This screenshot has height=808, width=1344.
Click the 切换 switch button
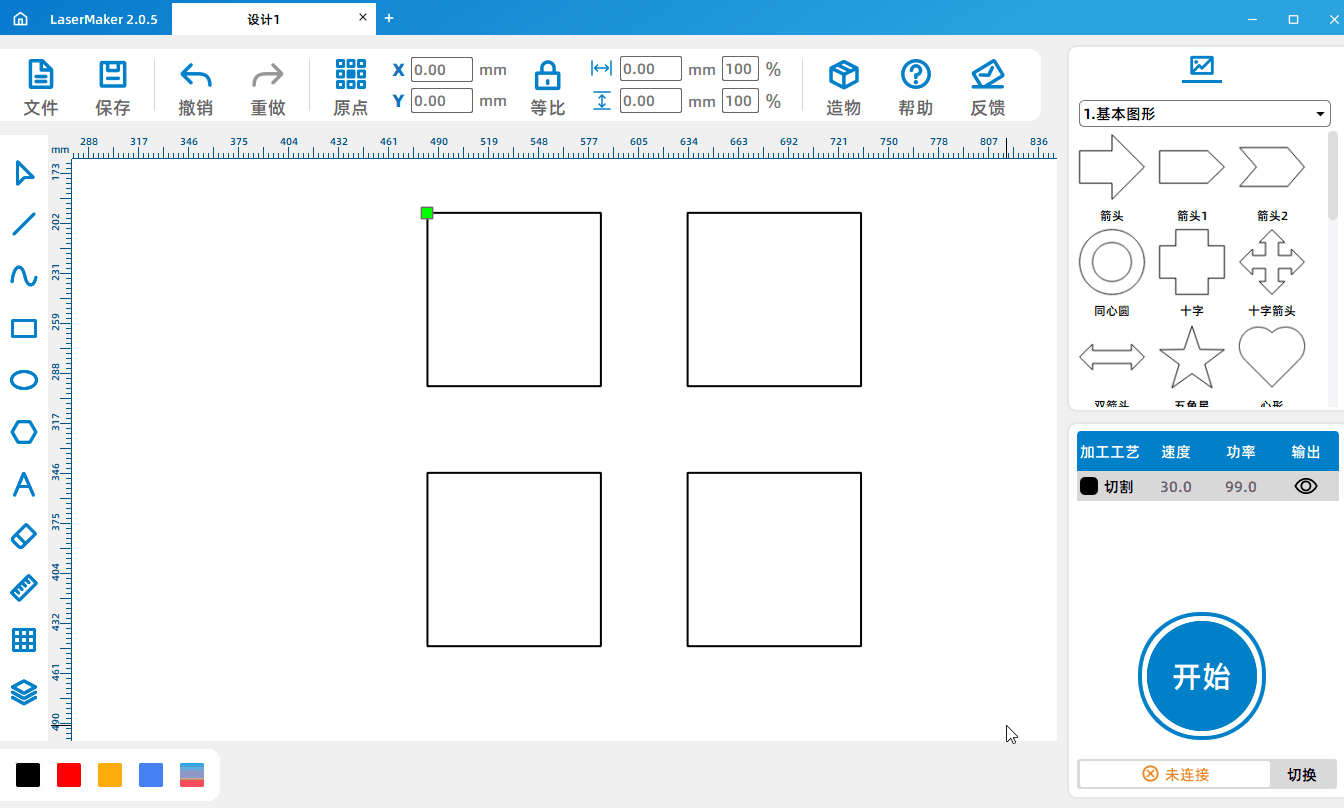(1302, 774)
